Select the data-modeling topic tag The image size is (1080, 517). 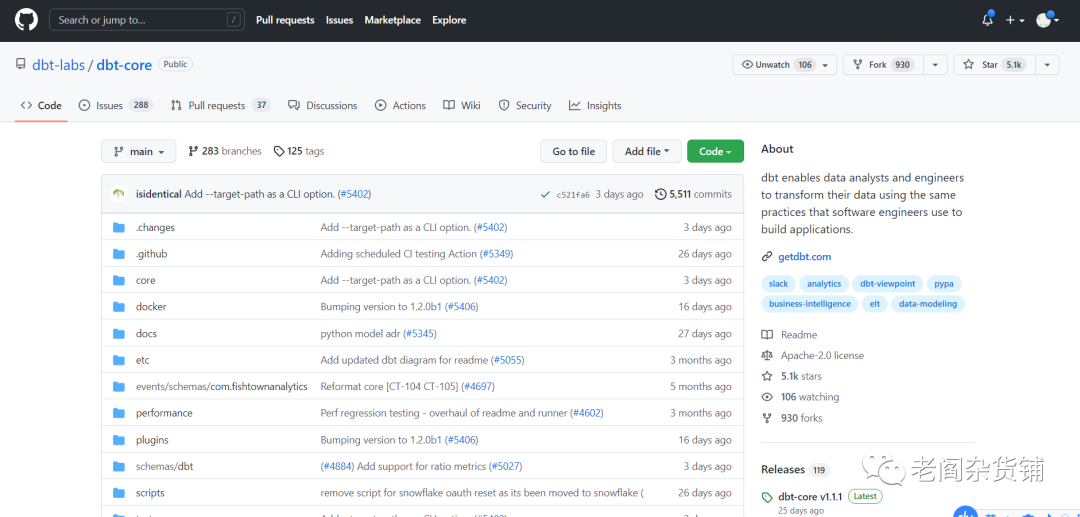(928, 304)
